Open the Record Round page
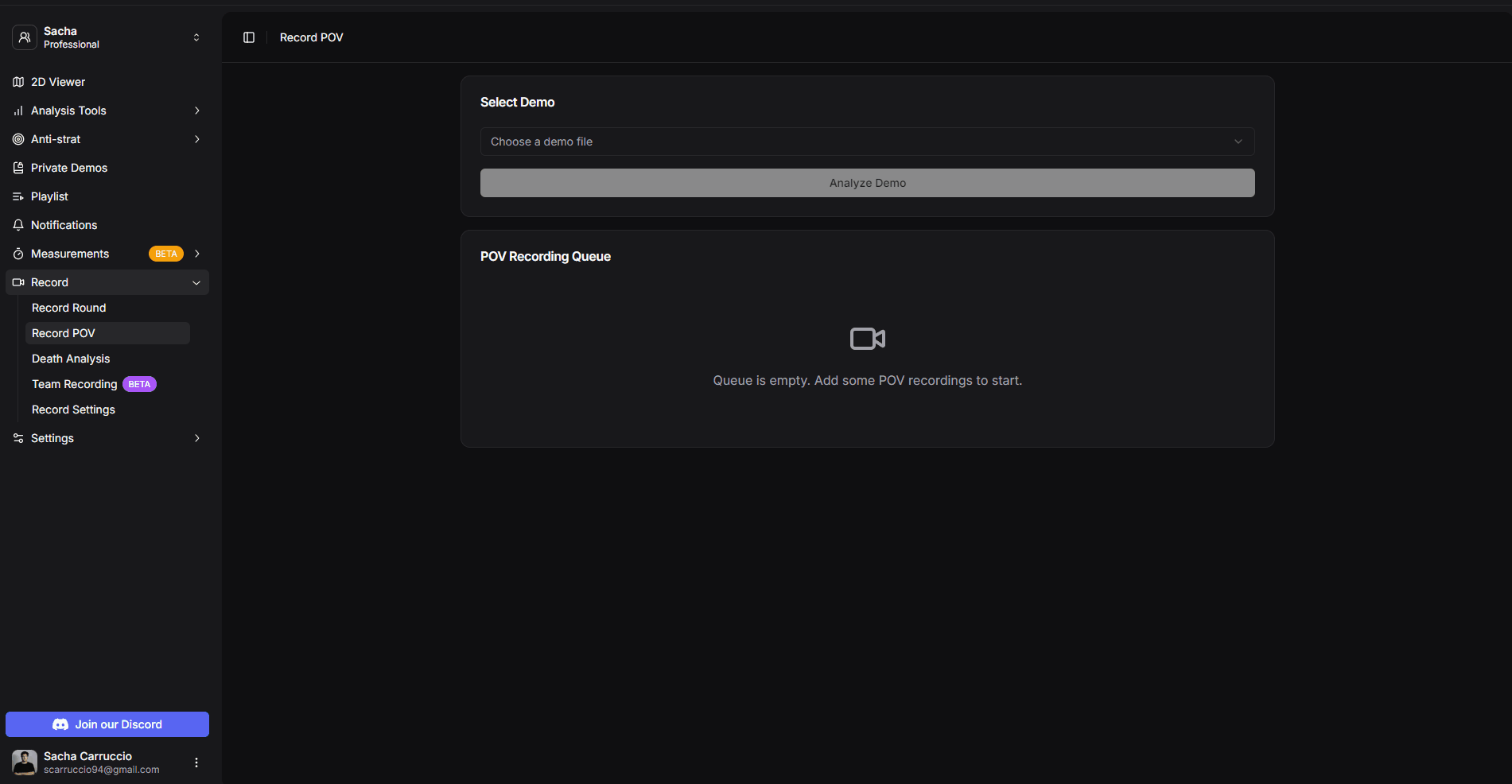1512x784 pixels. [69, 308]
